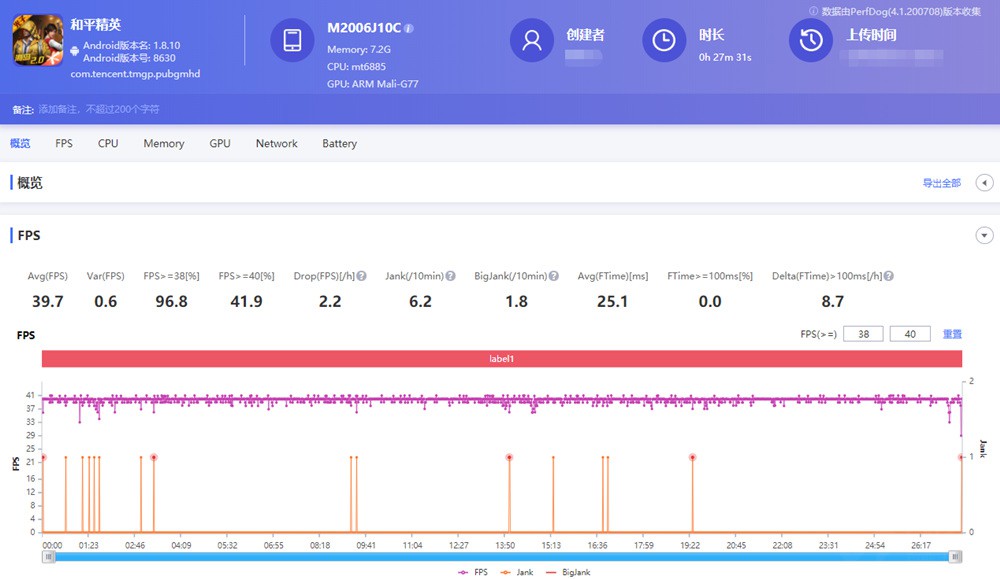This screenshot has height=579, width=1000.
Task: Toggle the FPS legend series
Action: (x=473, y=573)
